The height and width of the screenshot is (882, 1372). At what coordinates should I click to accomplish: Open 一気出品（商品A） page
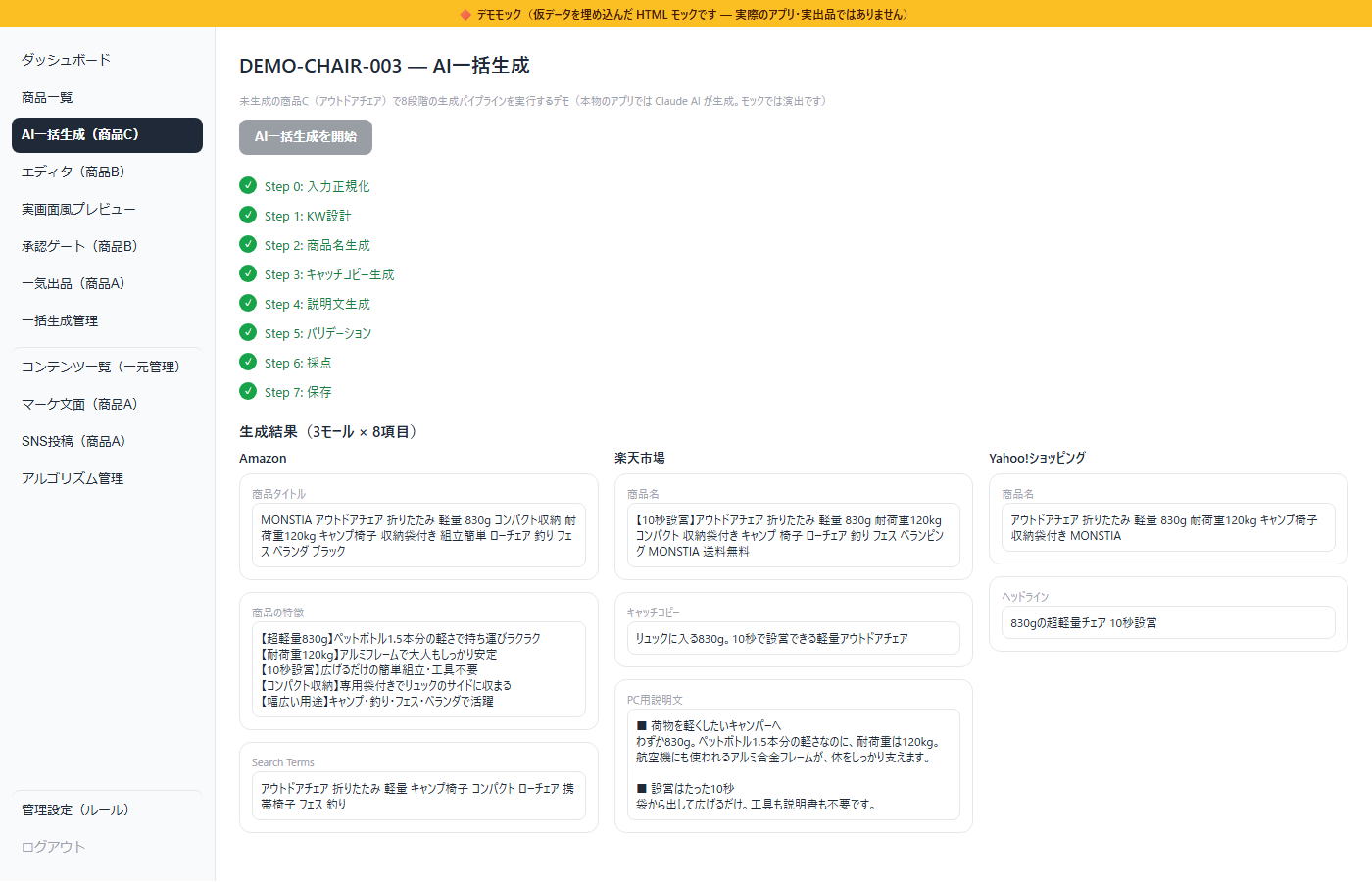pos(107,283)
